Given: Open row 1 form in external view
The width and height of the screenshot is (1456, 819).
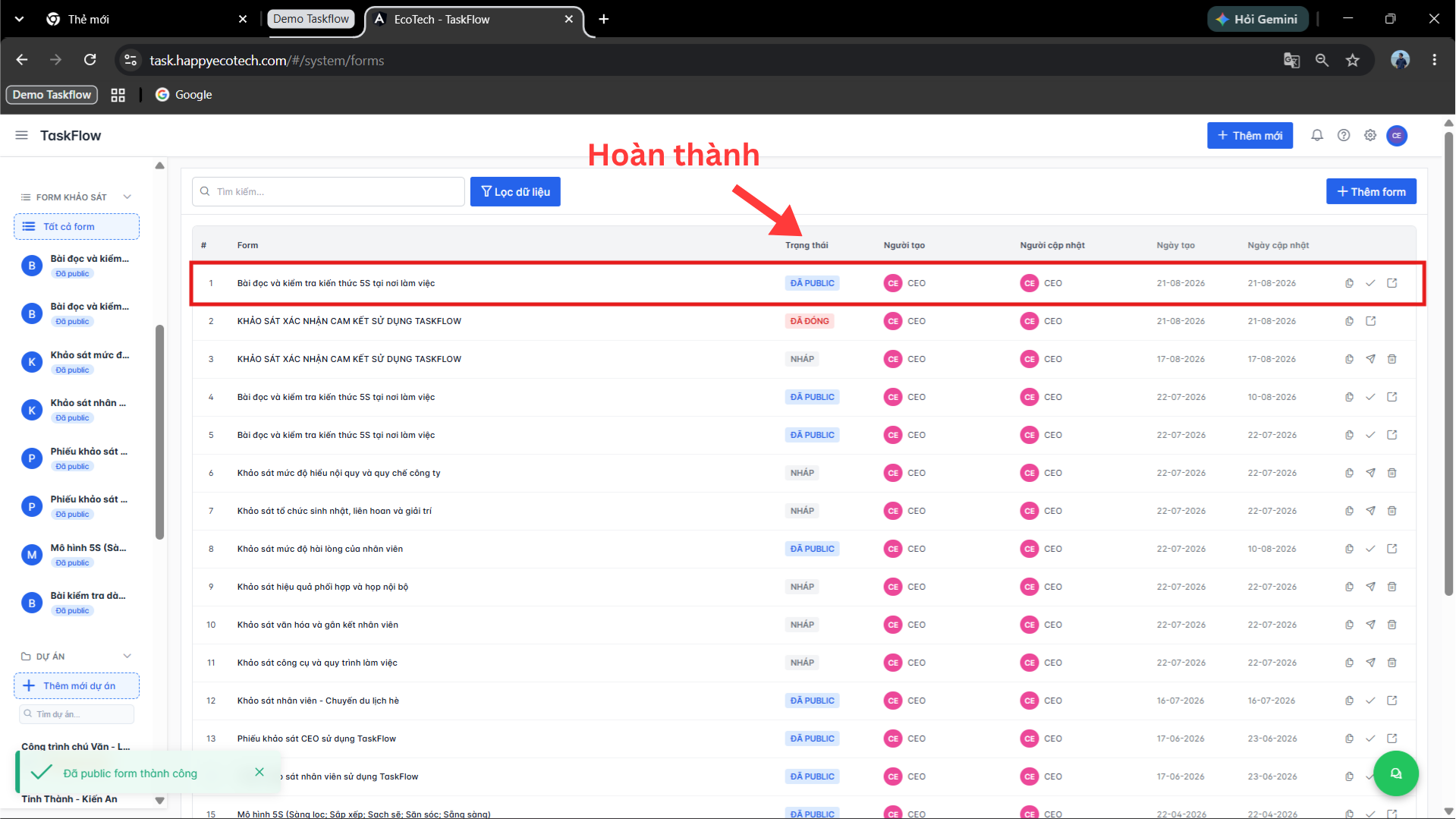Looking at the screenshot, I should pyautogui.click(x=1392, y=283).
